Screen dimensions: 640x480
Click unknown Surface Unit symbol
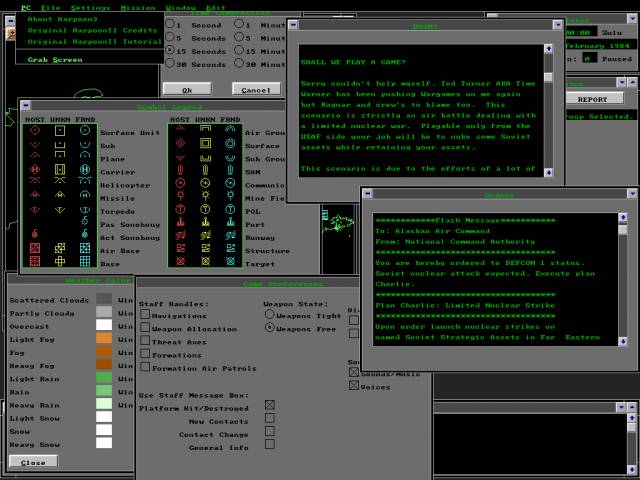[x=60, y=131]
